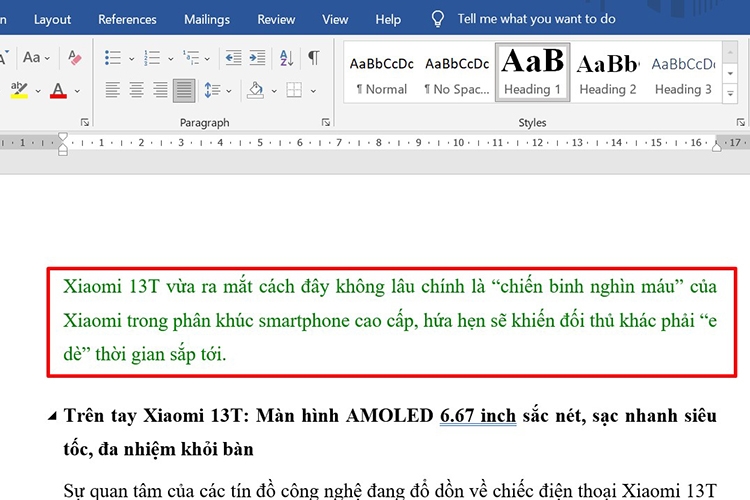Viewport: 750px width, 500px height.
Task: Click the first line indent marker on ruler
Action: click(x=63, y=136)
